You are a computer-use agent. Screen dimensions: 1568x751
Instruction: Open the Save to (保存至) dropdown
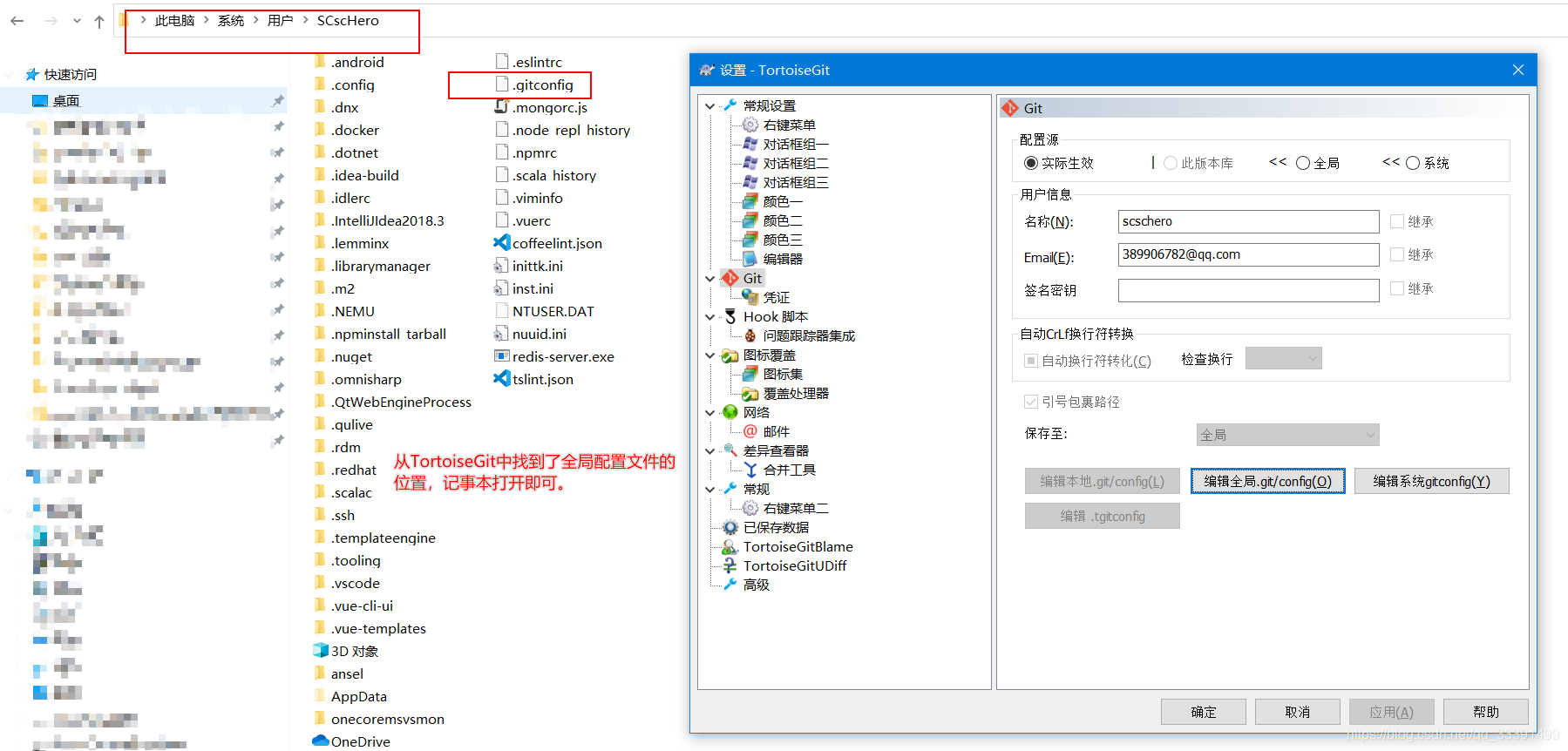(x=1287, y=435)
